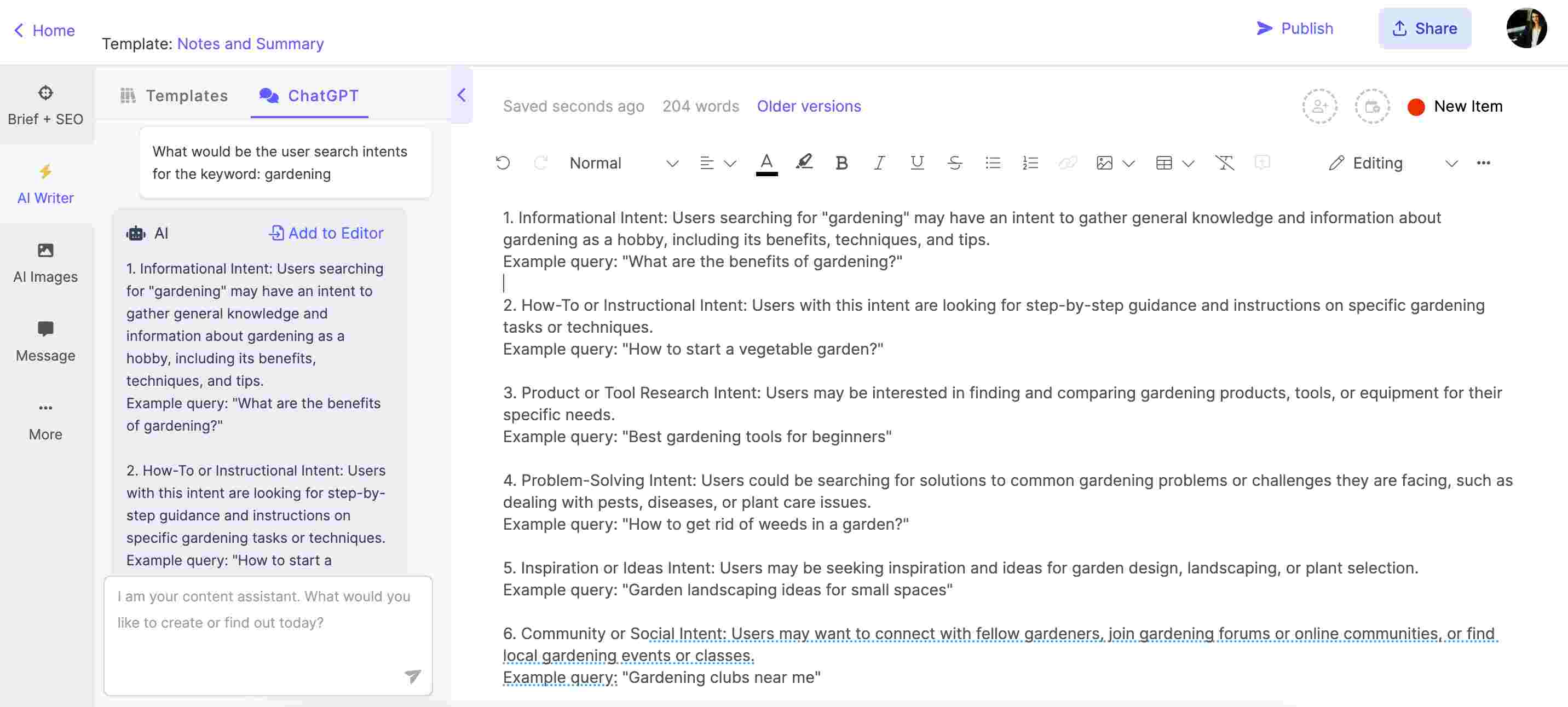Viewport: 1568px width, 707px height.
Task: Click the insert link icon
Action: (x=1067, y=162)
